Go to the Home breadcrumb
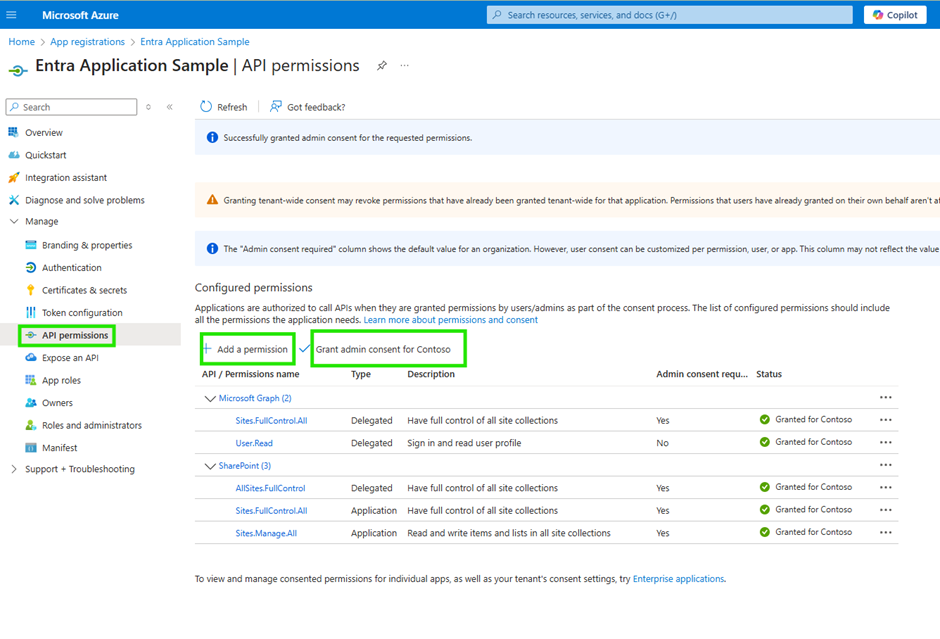The image size is (940, 639). [x=22, y=42]
